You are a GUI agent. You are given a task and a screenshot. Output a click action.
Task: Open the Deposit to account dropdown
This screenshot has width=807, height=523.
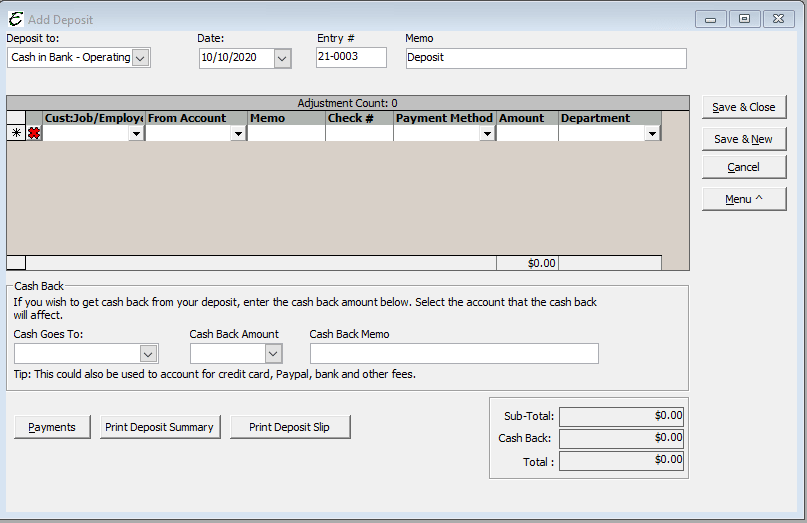pos(141,58)
